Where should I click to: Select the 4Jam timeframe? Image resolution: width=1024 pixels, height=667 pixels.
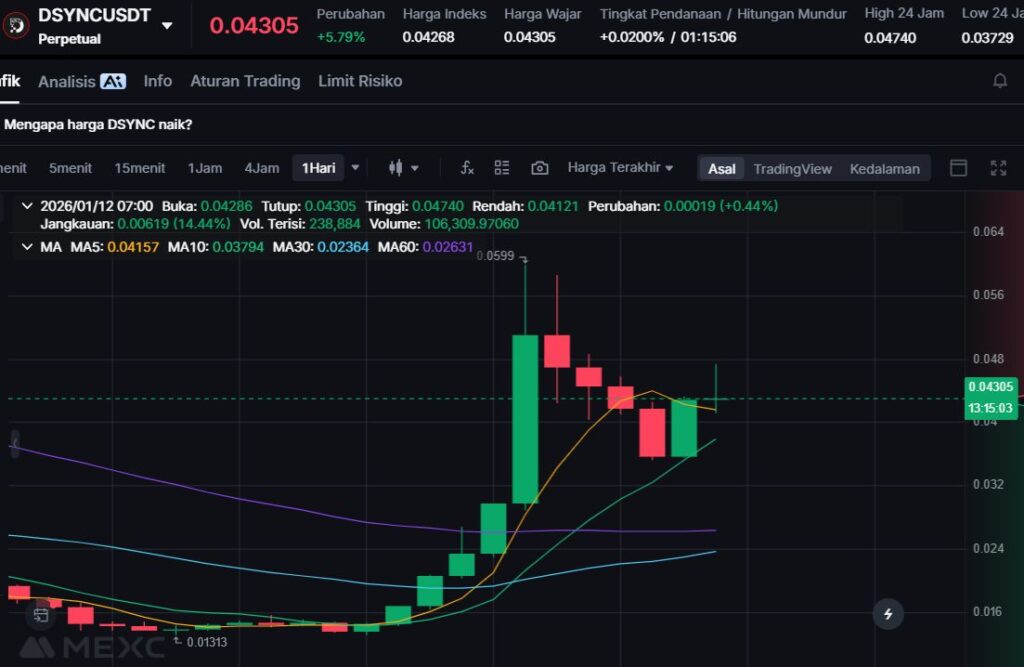point(262,168)
